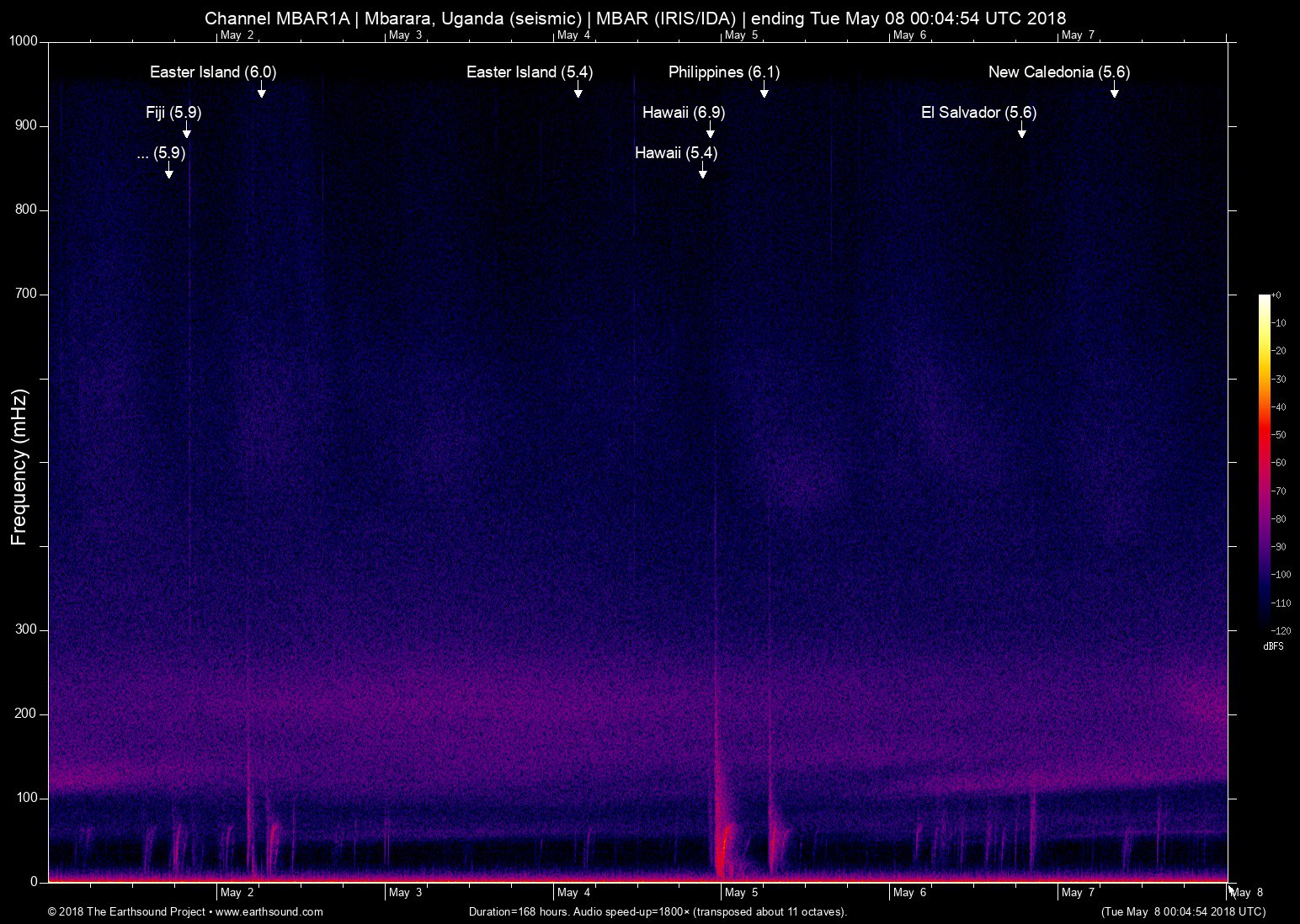Click the Earthsound Project copyright text

(x=128, y=911)
